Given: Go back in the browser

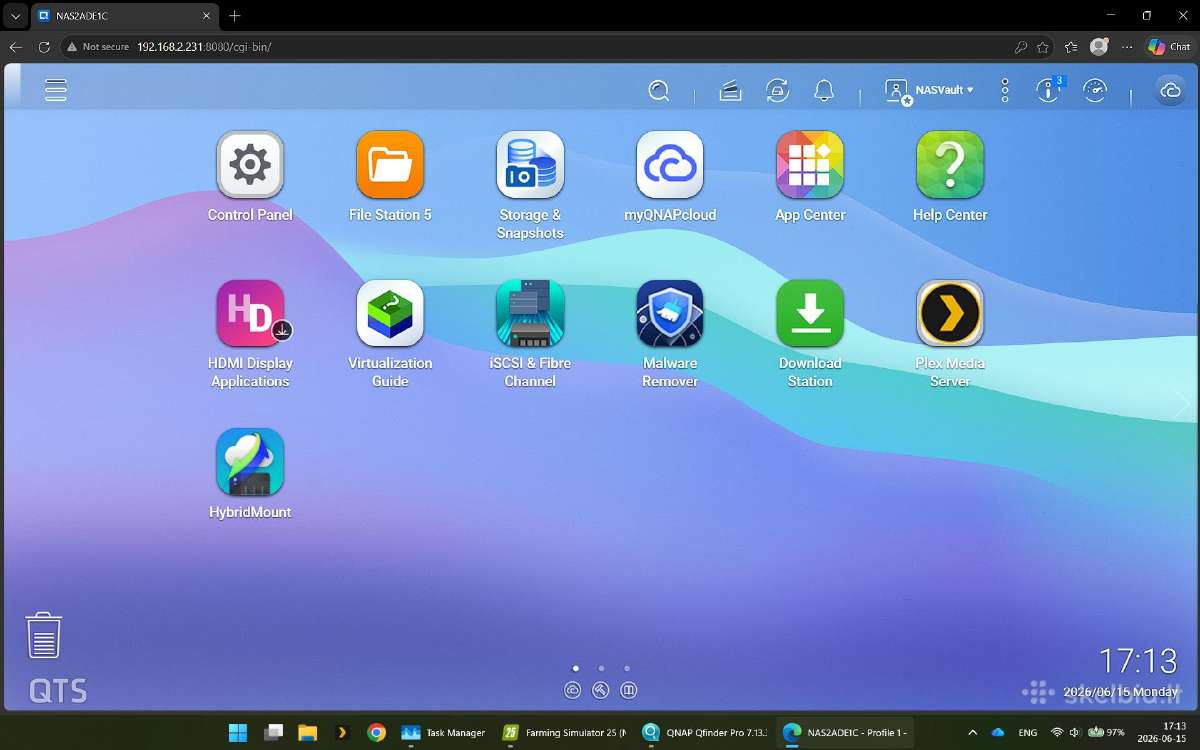Looking at the screenshot, I should (15, 47).
